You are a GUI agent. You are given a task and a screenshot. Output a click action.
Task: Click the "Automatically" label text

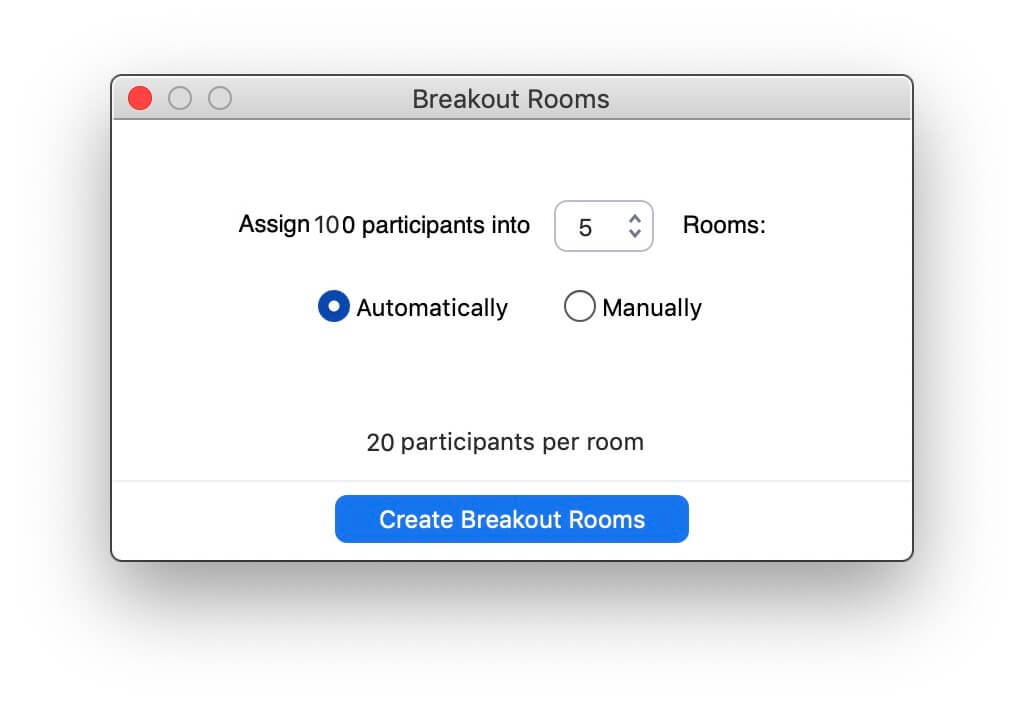[432, 308]
